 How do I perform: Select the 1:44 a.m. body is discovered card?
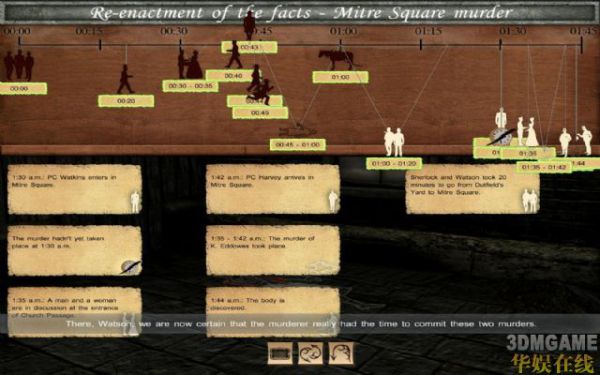pyautogui.click(x=273, y=312)
